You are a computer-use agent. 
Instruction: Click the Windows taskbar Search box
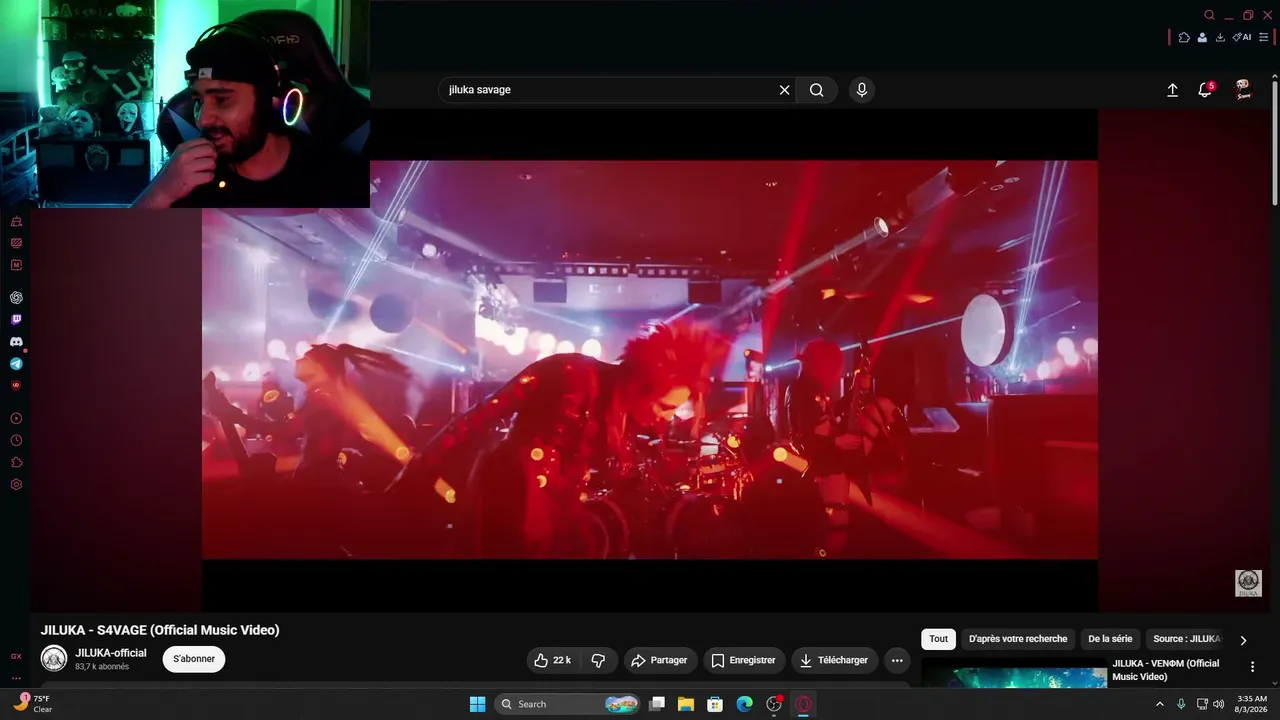[568, 704]
